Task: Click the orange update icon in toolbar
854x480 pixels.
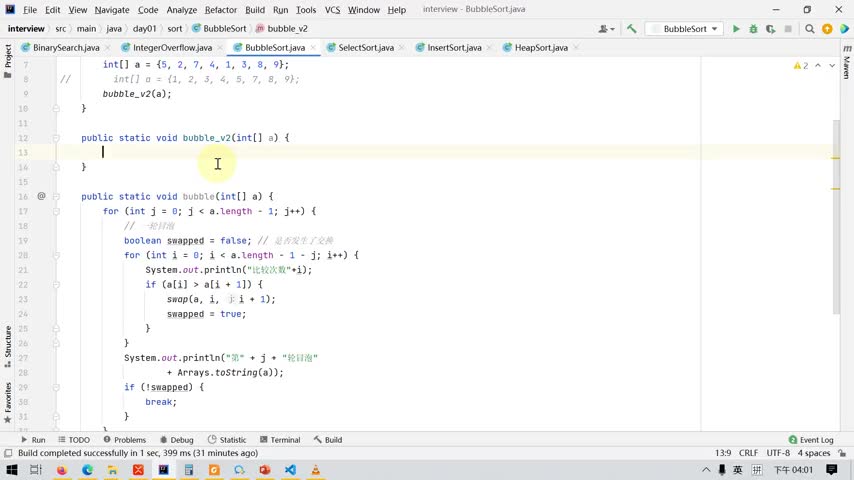Action: (x=827, y=29)
